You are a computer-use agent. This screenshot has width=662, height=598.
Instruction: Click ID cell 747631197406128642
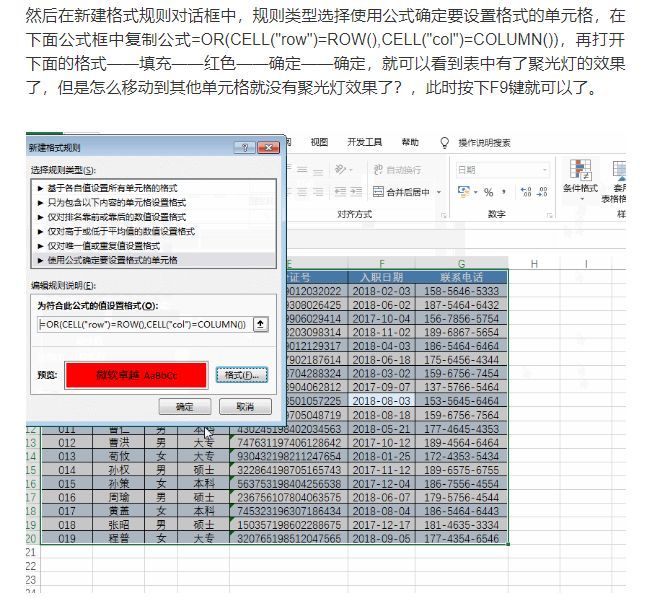click(289, 443)
